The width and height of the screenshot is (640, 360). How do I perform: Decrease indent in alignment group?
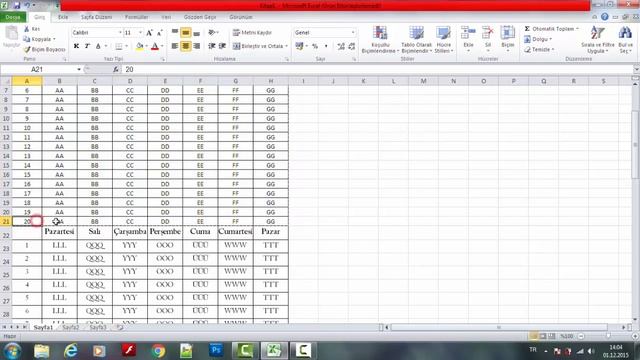pos(211,46)
